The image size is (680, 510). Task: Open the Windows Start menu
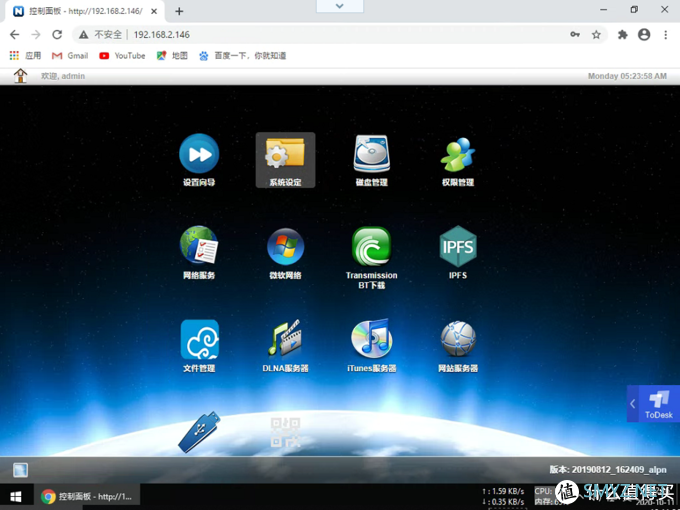pyautogui.click(x=16, y=497)
